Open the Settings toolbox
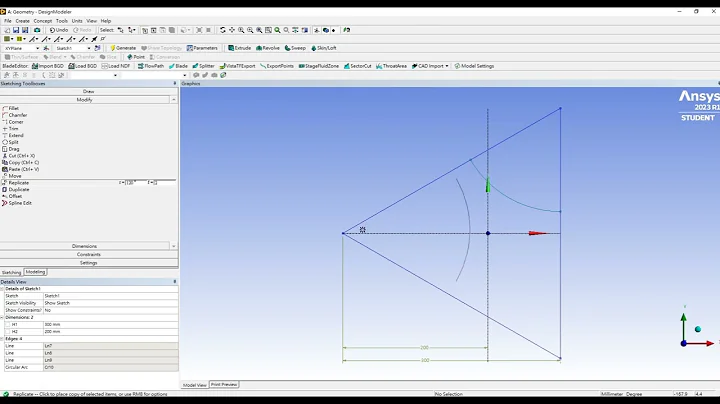Image resolution: width=720 pixels, height=404 pixels. [89, 263]
